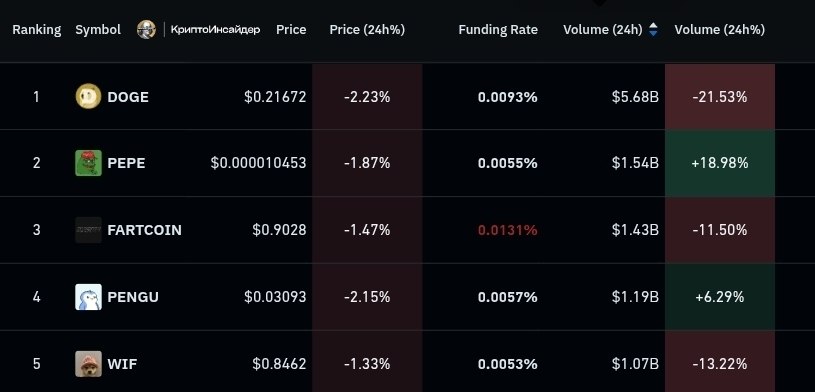Click PEPE's +18.98% volume change cell

pos(720,163)
